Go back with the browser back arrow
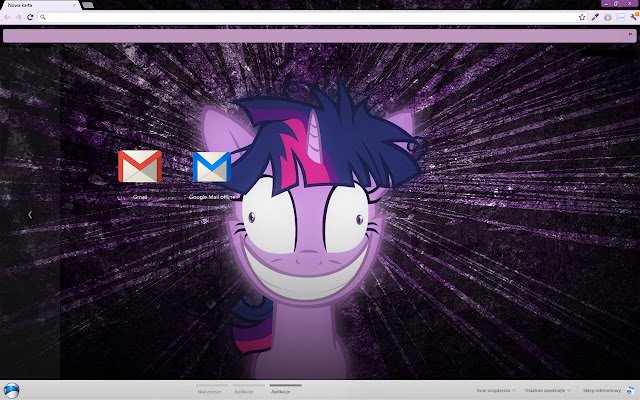Screen dimensions: 640x400 (7, 17)
